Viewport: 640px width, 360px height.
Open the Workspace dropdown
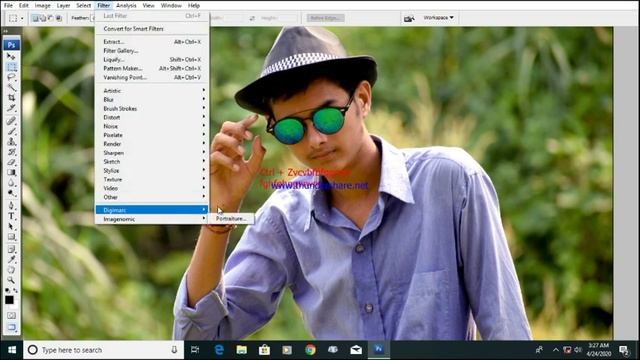(438, 18)
